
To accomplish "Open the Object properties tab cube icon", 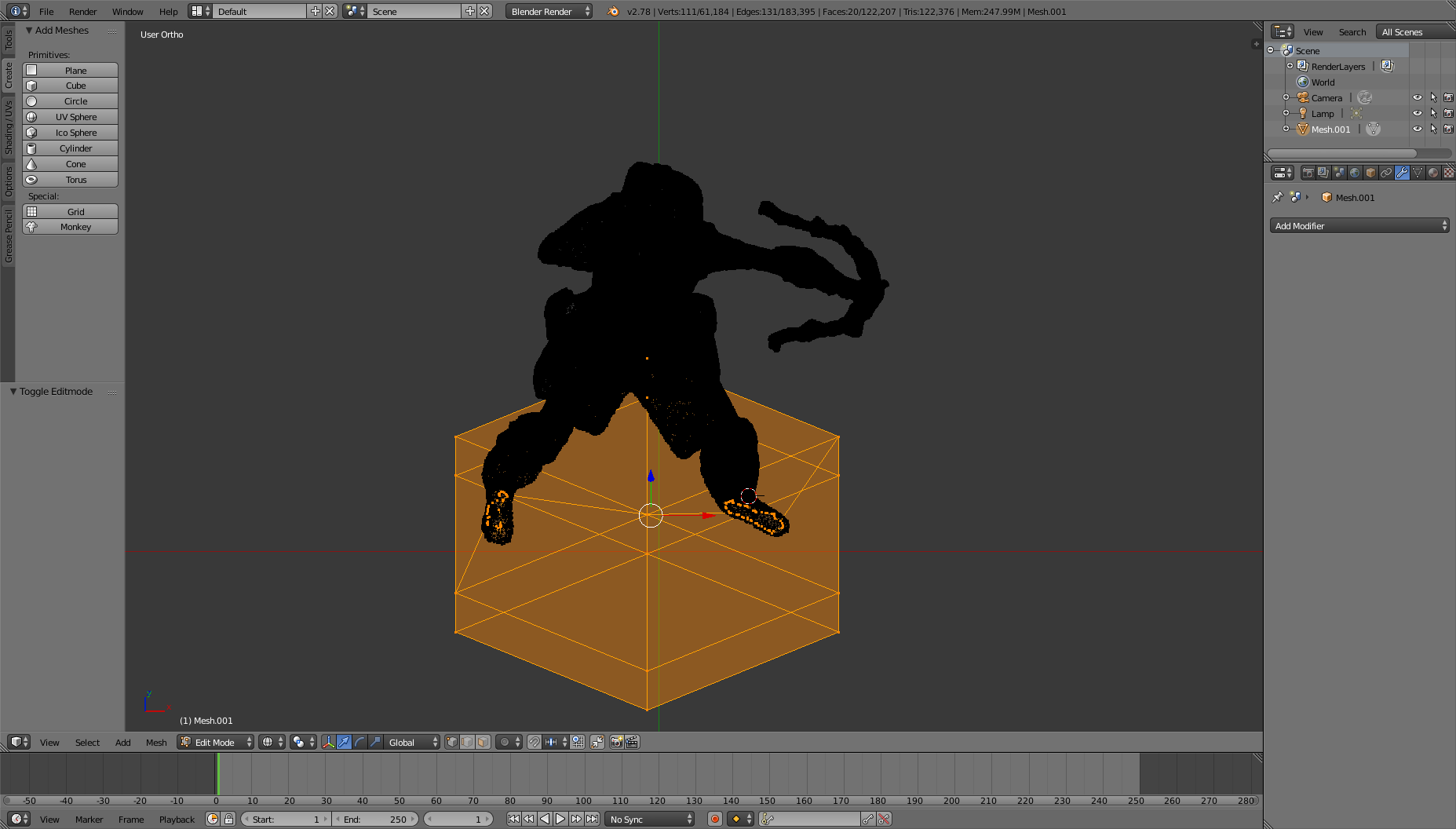I will pyautogui.click(x=1370, y=173).
